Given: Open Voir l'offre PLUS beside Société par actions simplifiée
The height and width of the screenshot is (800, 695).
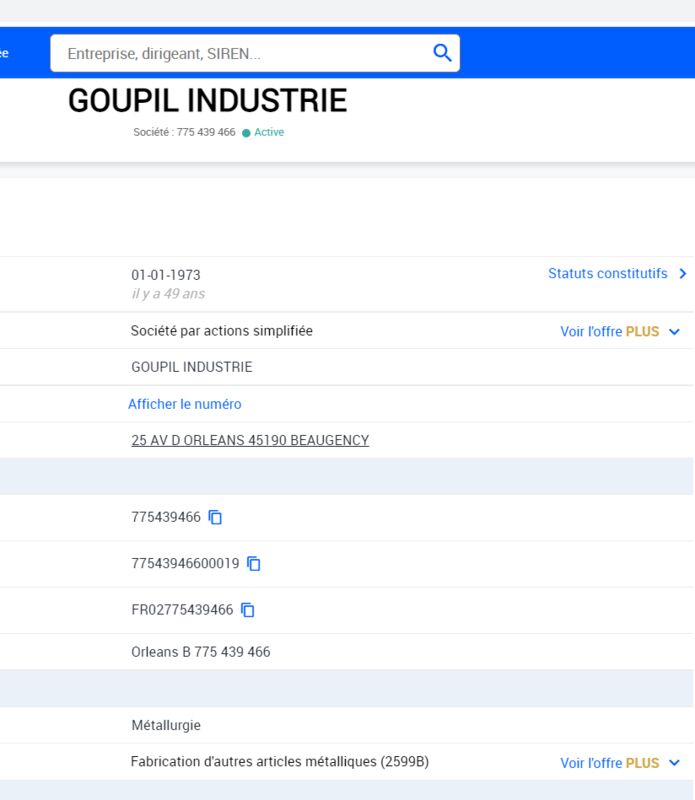Looking at the screenshot, I should [610, 332].
